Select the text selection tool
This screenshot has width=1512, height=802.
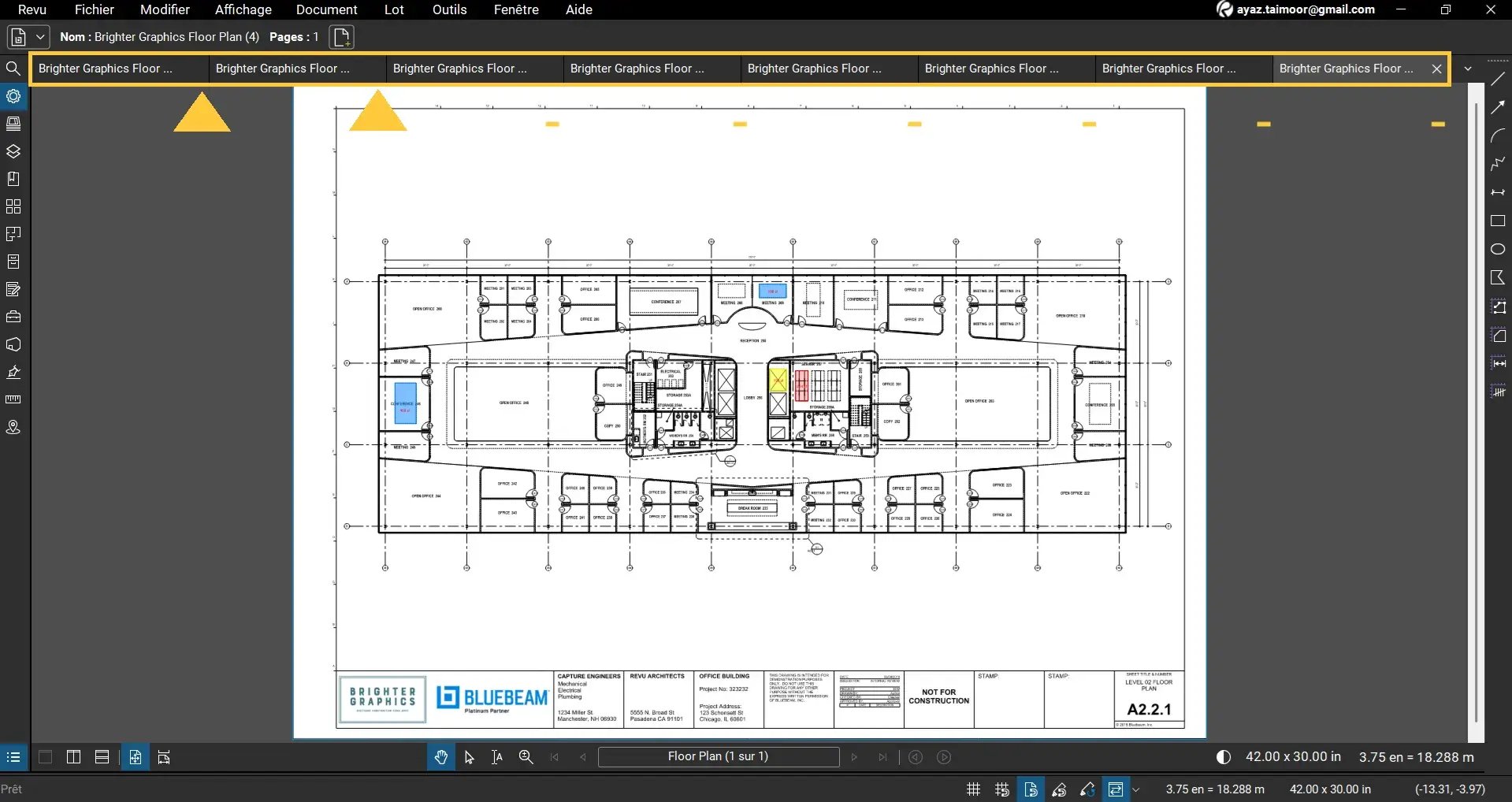pyautogui.click(x=497, y=757)
